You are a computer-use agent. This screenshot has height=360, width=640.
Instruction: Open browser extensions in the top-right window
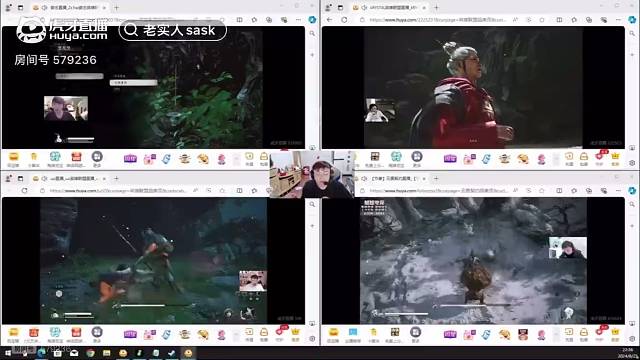tap(574, 20)
